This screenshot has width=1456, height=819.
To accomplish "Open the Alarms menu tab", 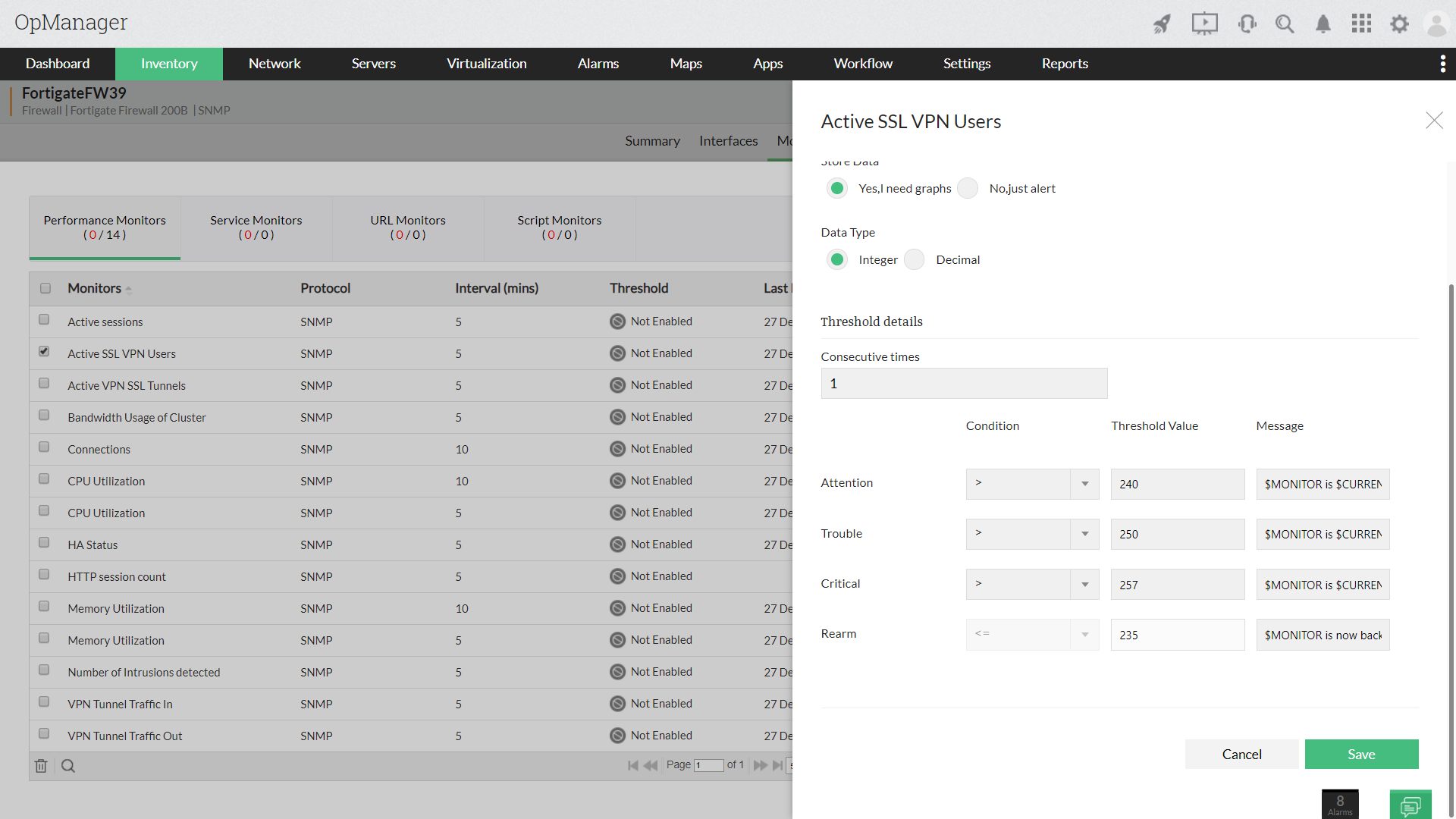I will 598,64.
